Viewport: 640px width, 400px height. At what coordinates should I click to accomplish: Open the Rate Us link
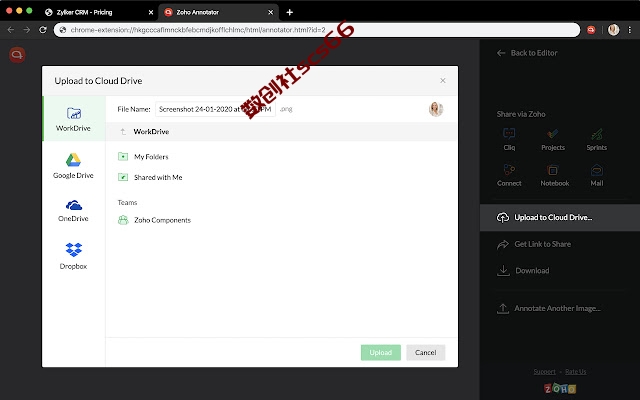[x=576, y=372]
